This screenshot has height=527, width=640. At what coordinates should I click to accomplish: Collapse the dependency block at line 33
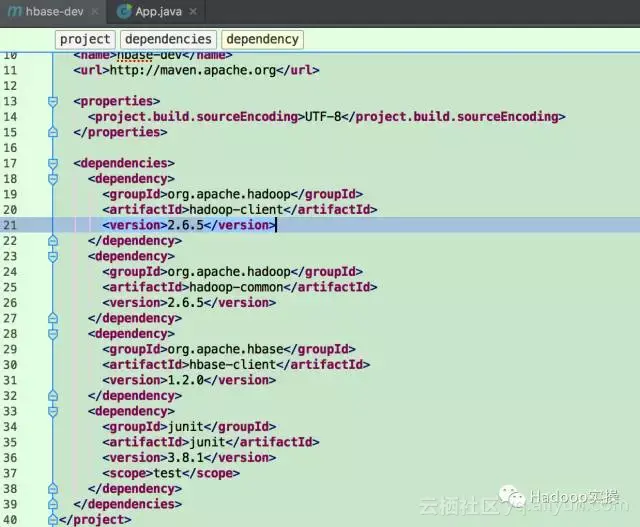[53, 411]
